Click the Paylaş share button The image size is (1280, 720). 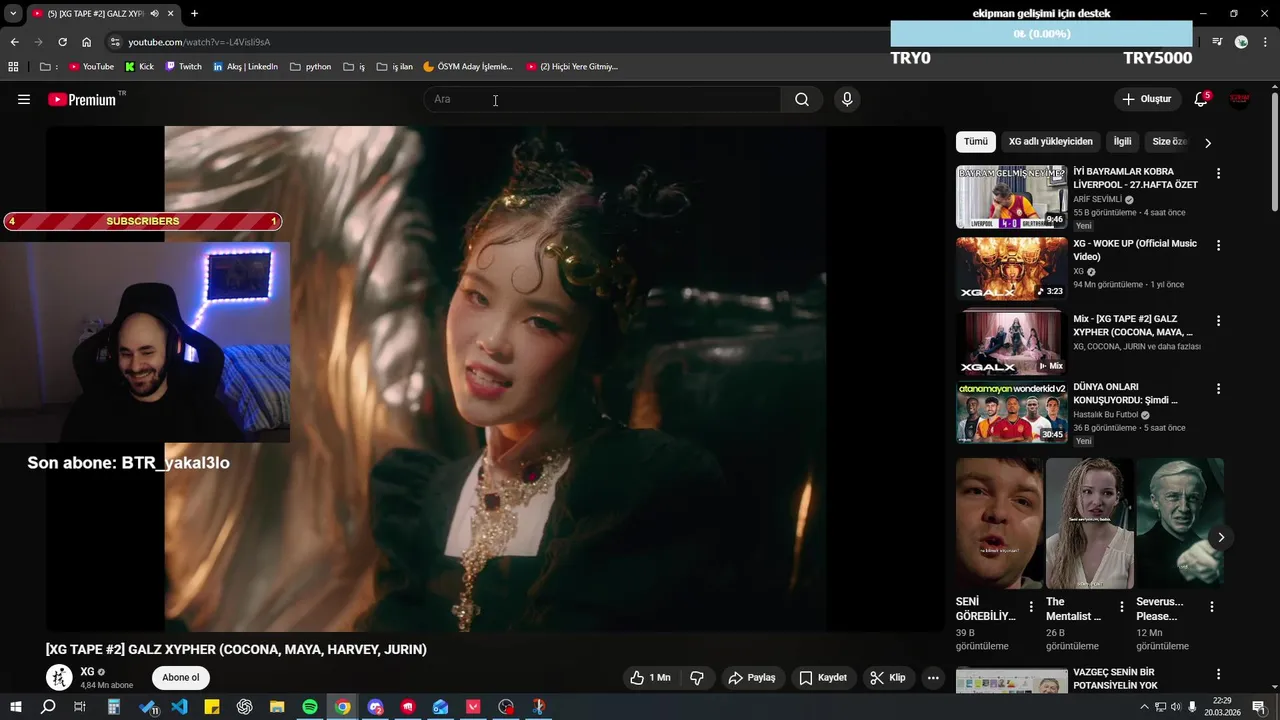tap(752, 678)
